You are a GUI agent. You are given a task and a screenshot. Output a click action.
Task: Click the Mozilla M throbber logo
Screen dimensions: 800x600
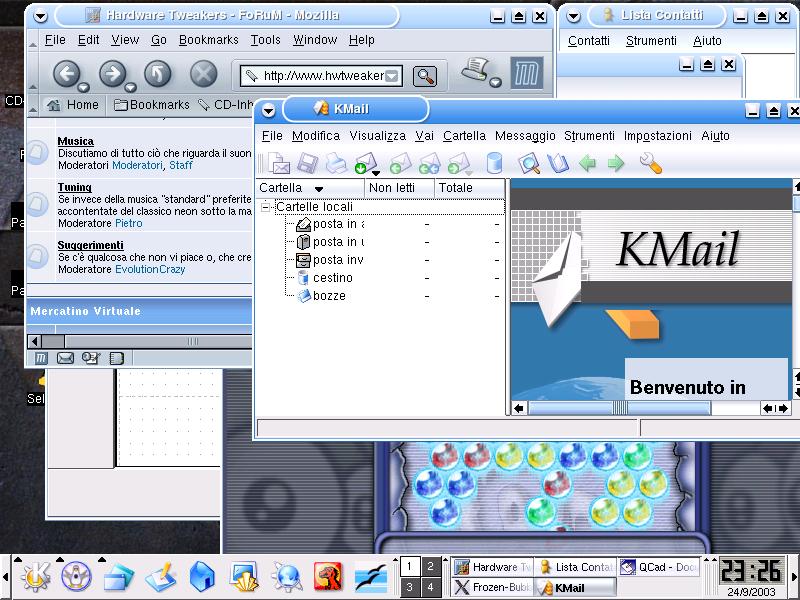click(x=527, y=73)
